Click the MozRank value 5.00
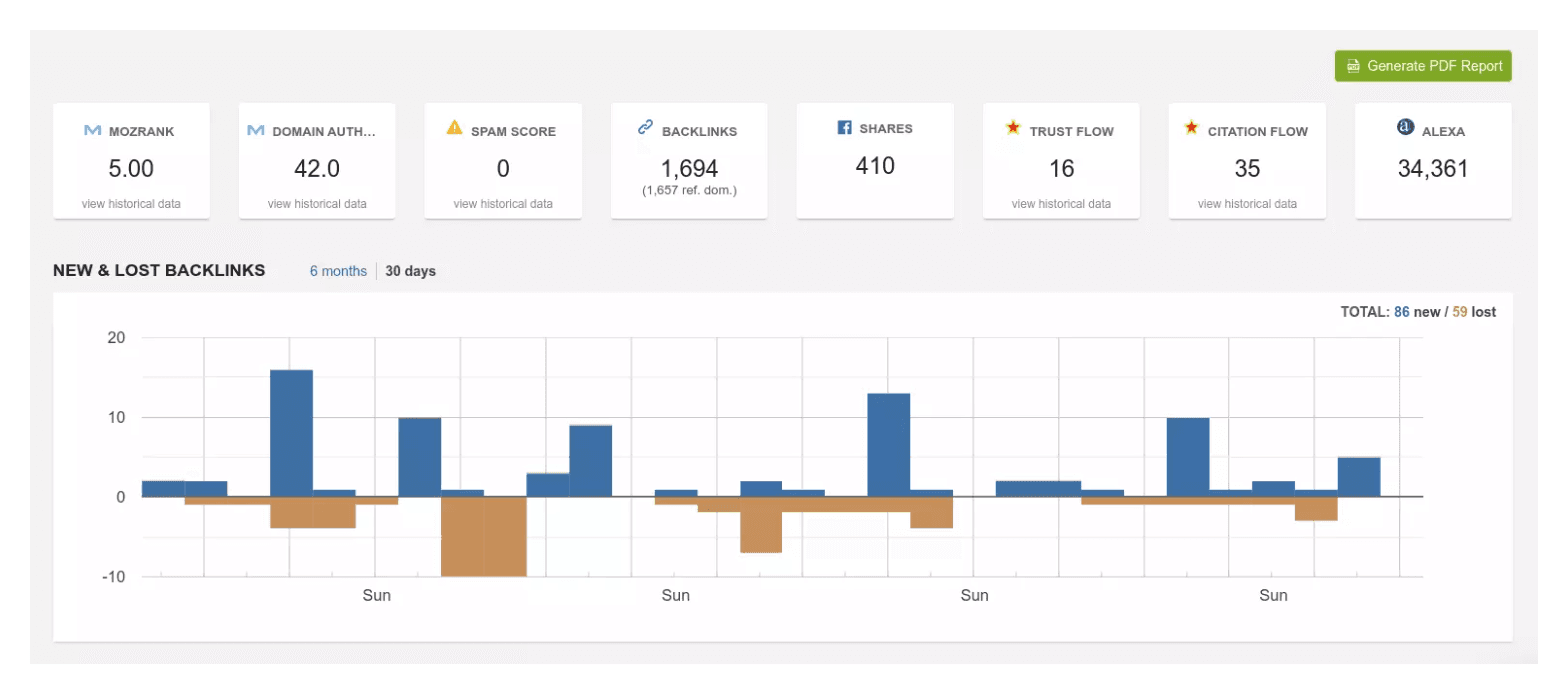The width and height of the screenshot is (1568, 694). [x=131, y=169]
